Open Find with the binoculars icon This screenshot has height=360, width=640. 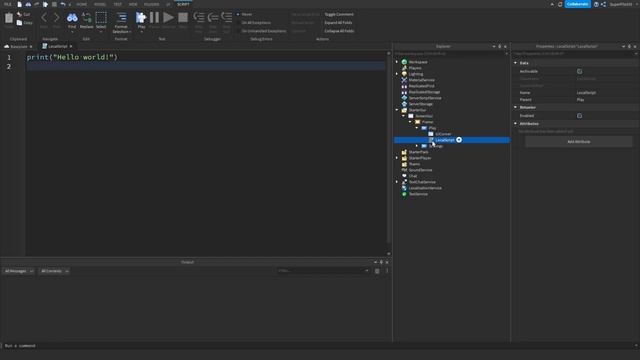click(72, 18)
